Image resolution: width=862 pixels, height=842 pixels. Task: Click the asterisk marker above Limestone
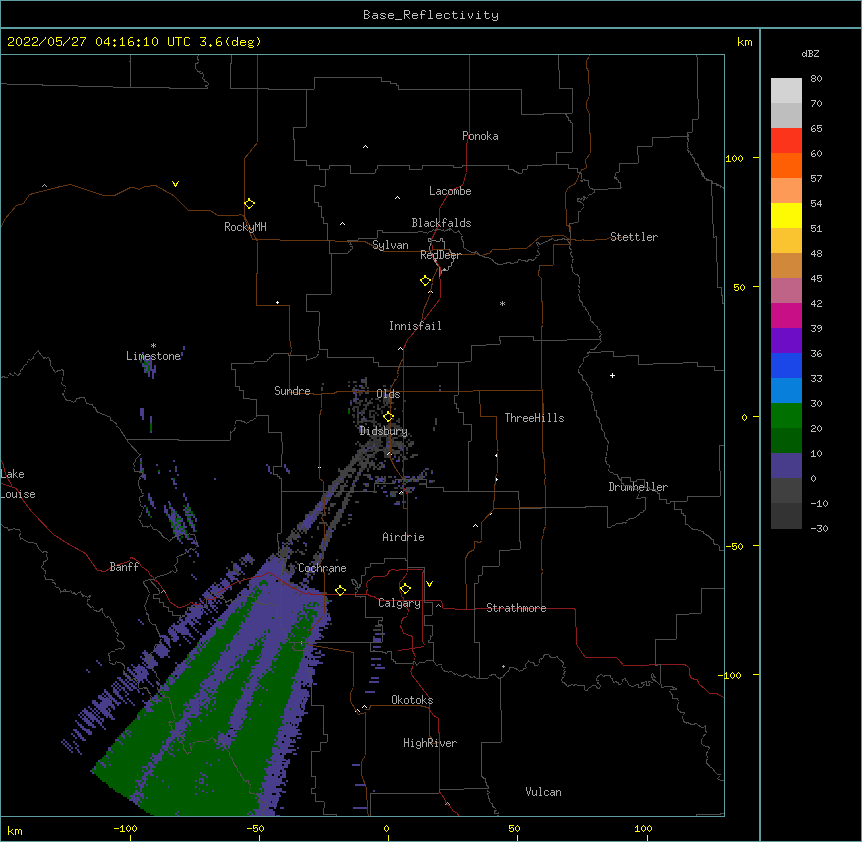click(153, 346)
